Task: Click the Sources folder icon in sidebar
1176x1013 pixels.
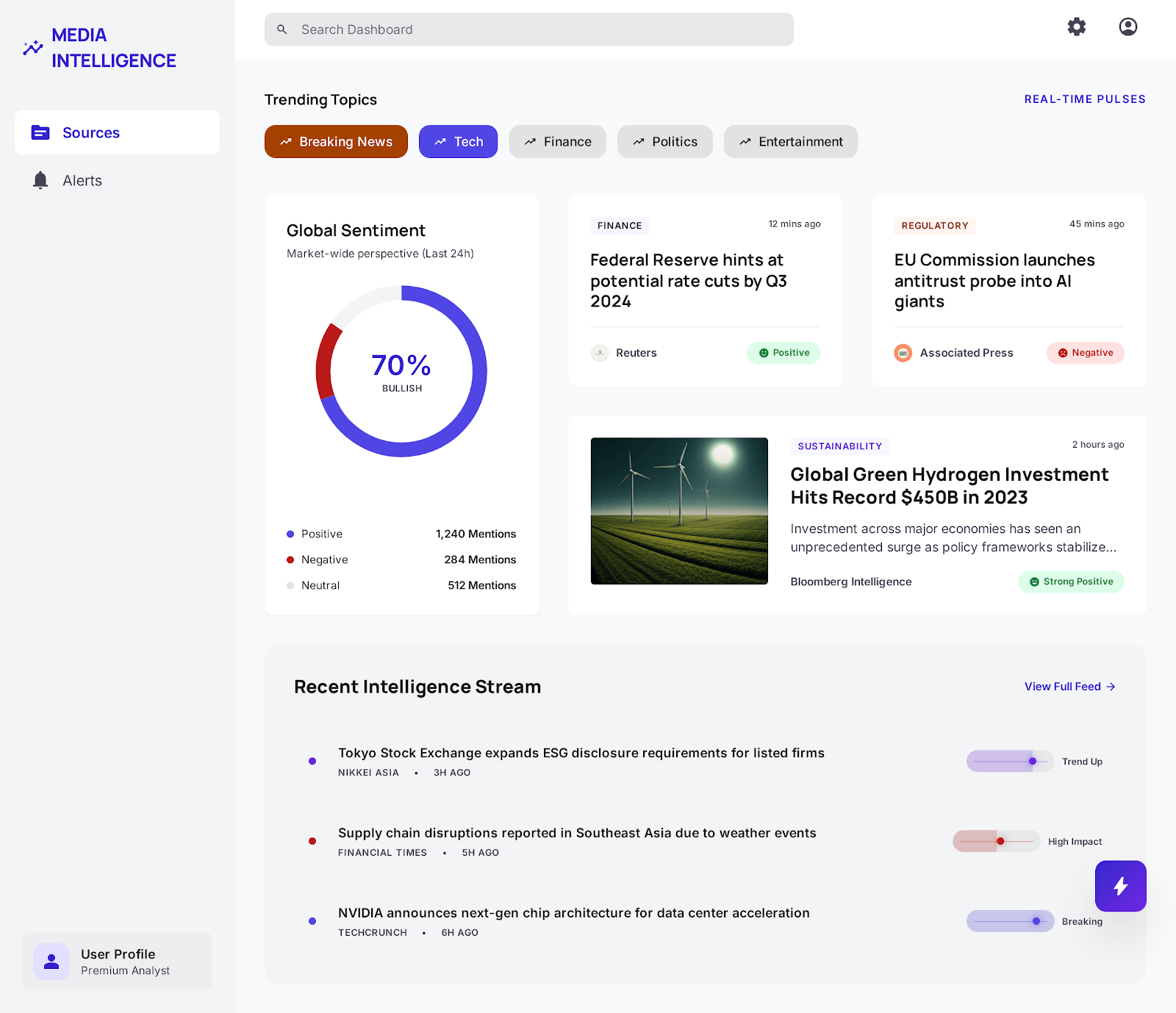Action: click(40, 133)
